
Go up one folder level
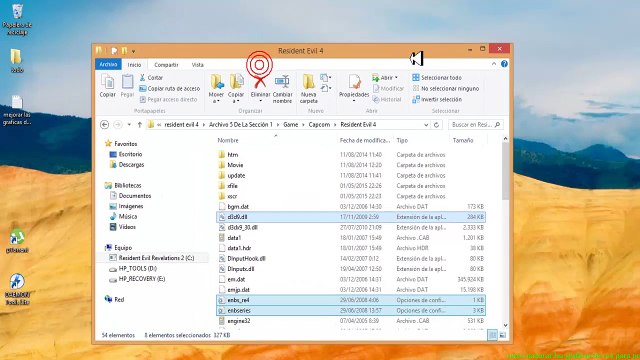click(140, 124)
